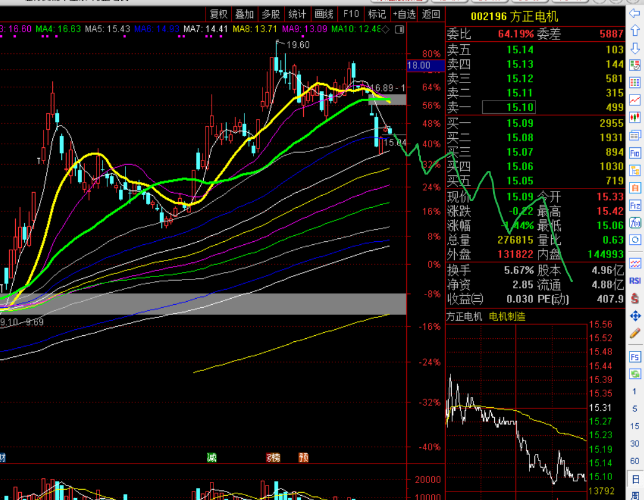Switch to 30-minute period
Screen dimensions: 644x500
pos(635,443)
